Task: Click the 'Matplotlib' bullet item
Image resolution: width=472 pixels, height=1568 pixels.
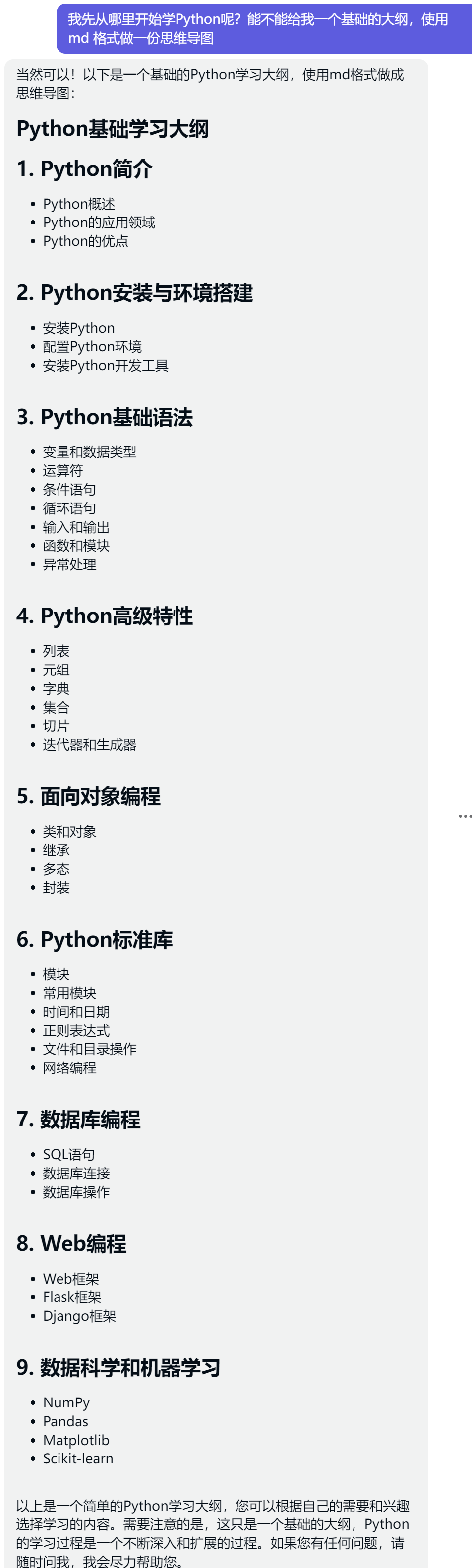Action: pyautogui.click(x=76, y=1440)
